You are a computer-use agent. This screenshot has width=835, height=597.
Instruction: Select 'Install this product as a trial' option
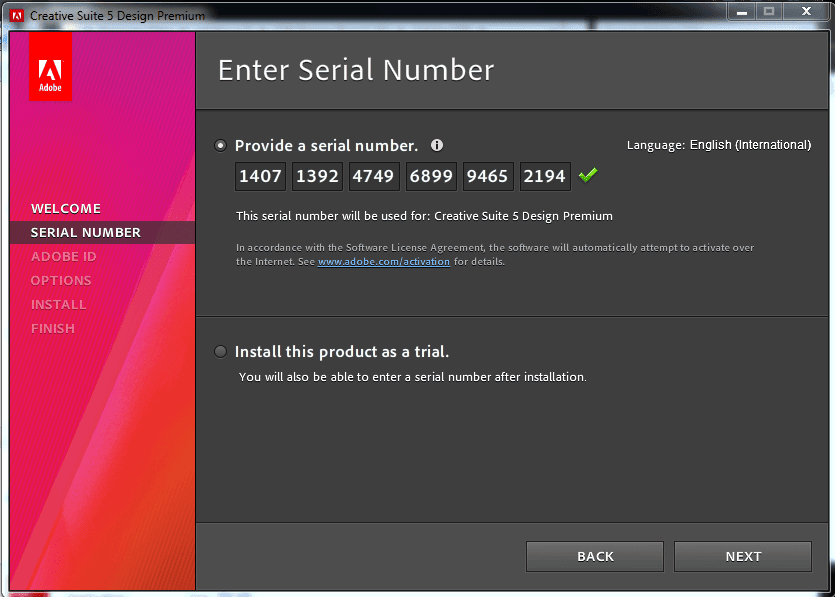click(x=220, y=351)
